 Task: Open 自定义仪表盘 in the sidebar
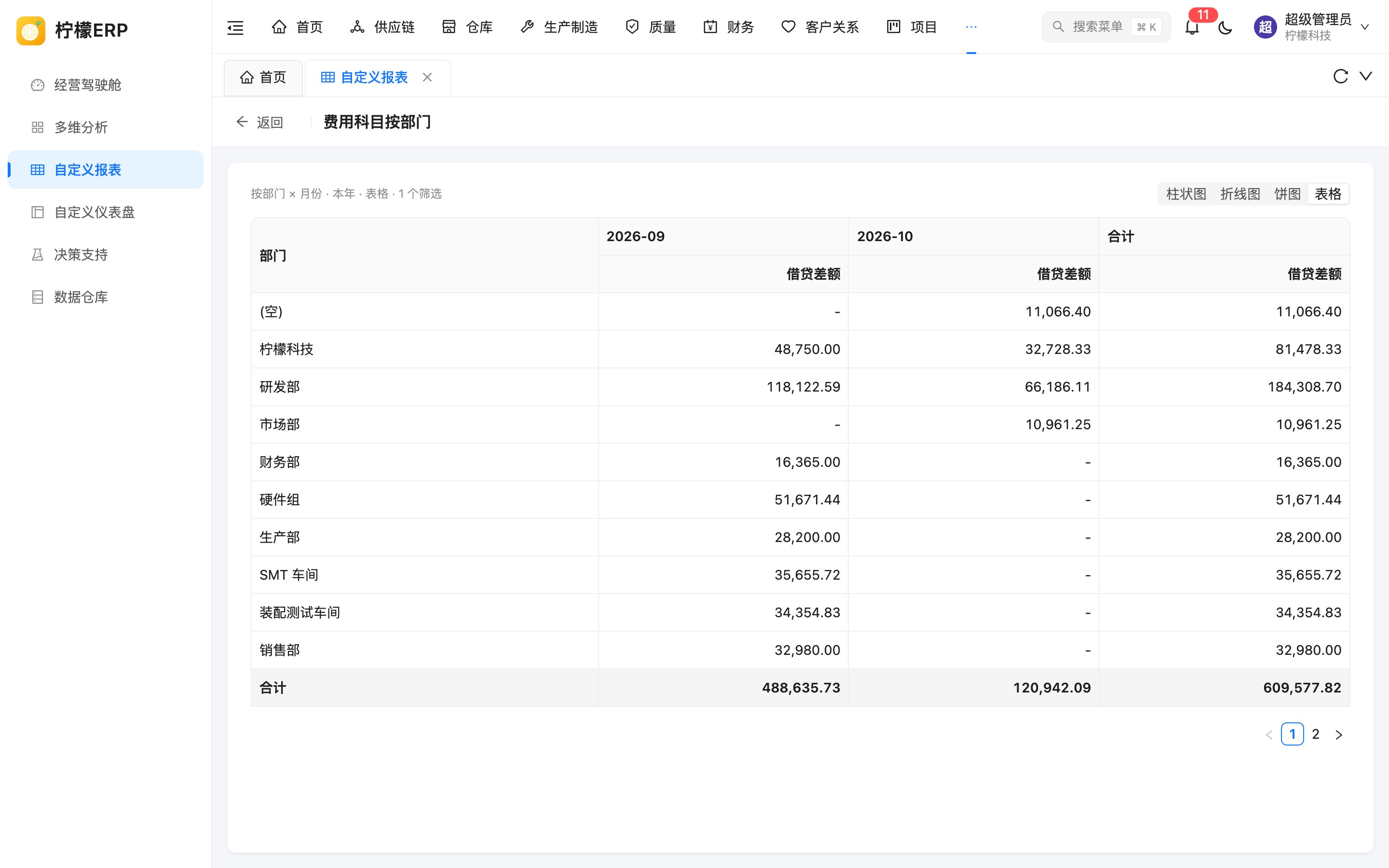106,212
